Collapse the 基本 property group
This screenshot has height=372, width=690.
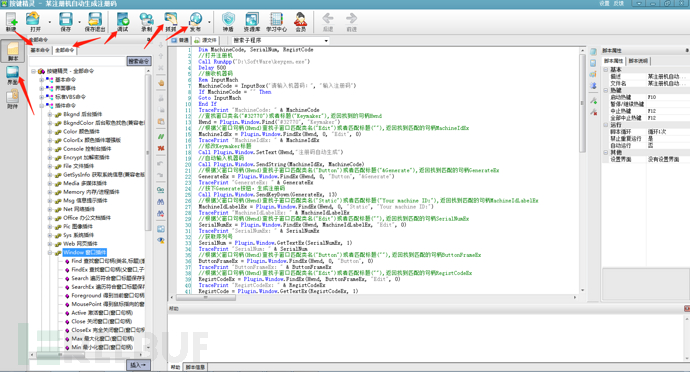click(606, 70)
